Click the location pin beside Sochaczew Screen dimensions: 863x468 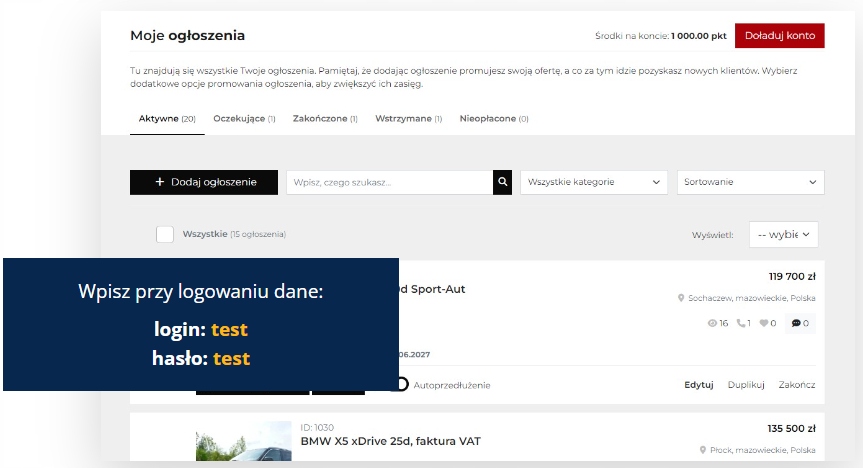[681, 298]
